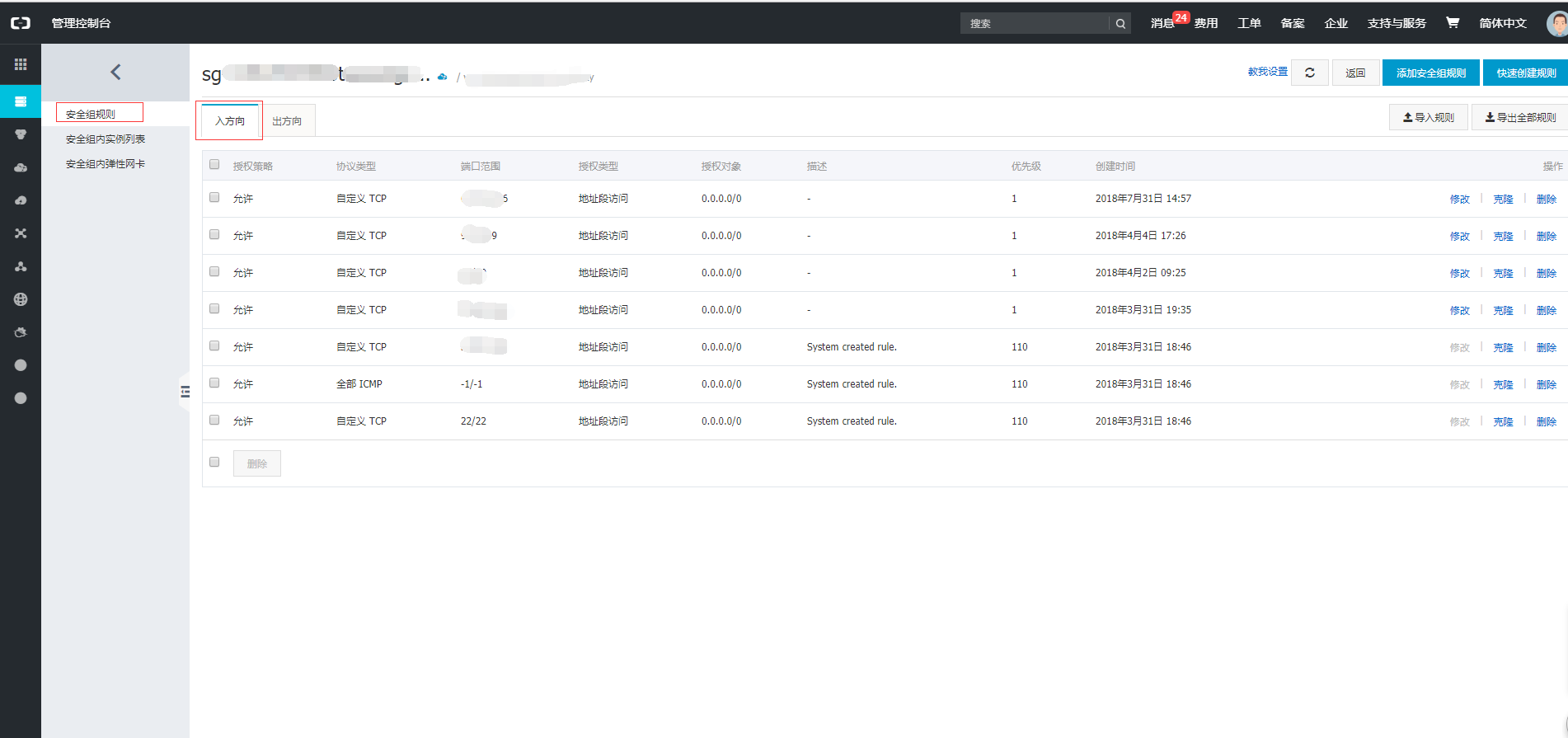Click the 导出全部规则 button

tap(1520, 117)
